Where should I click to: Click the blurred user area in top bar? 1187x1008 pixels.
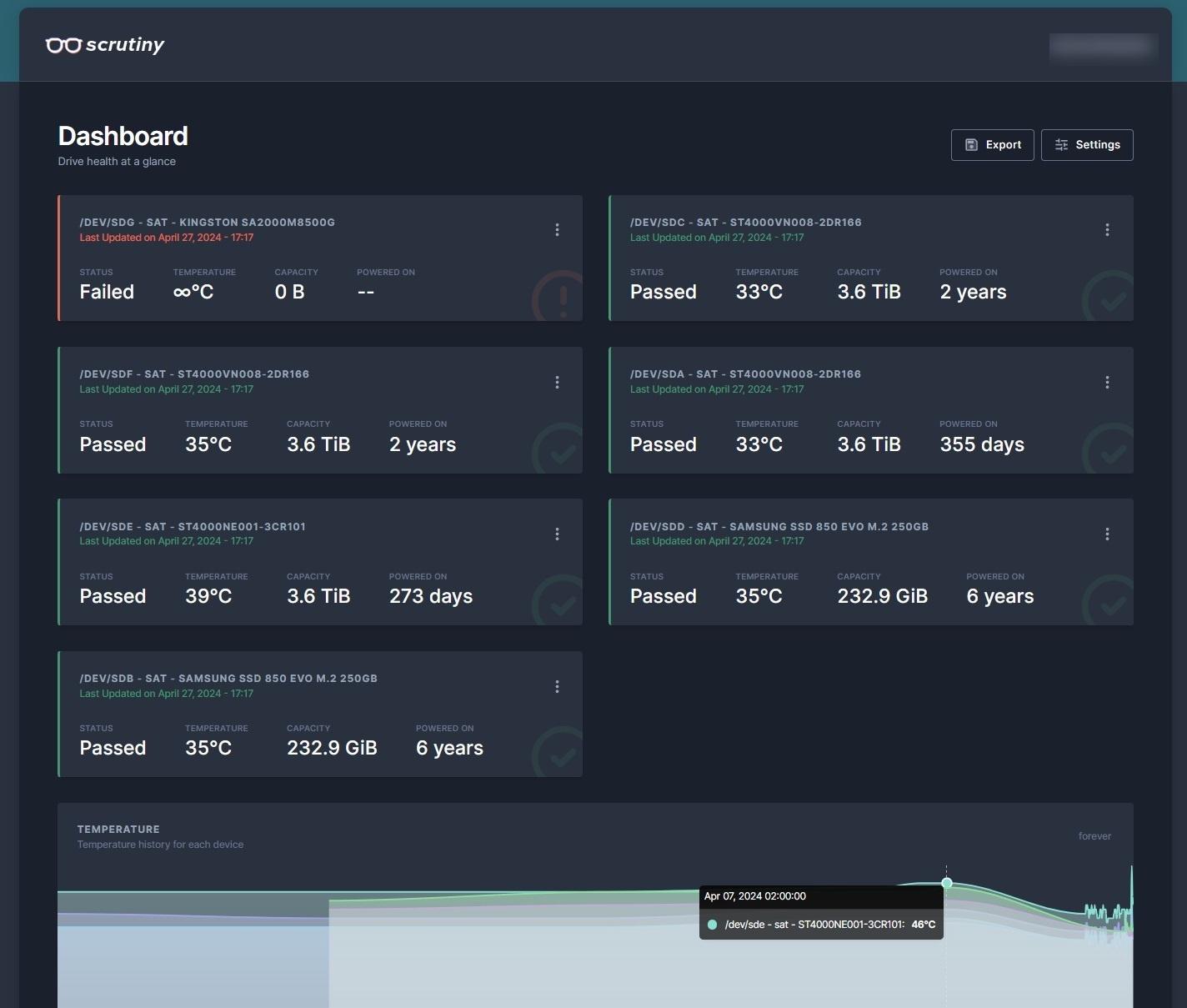[1103, 46]
